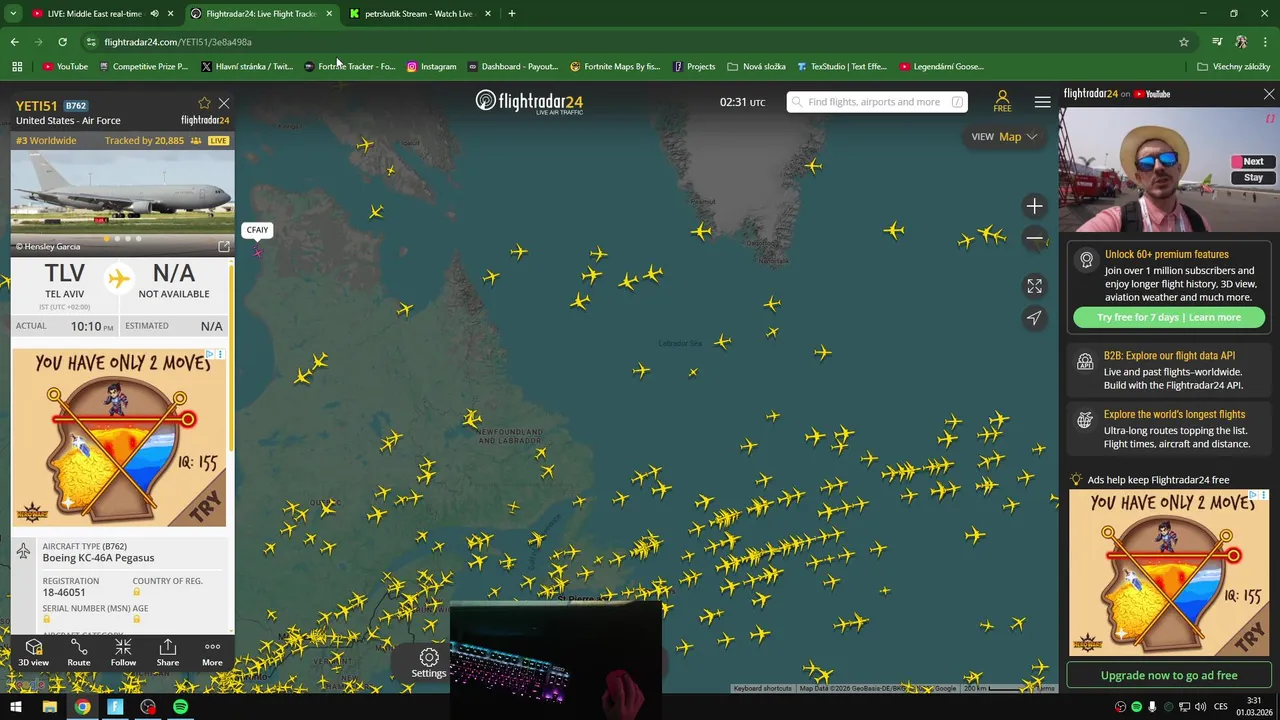This screenshot has height=720, width=1280.
Task: Reload the current page
Action: [62, 42]
